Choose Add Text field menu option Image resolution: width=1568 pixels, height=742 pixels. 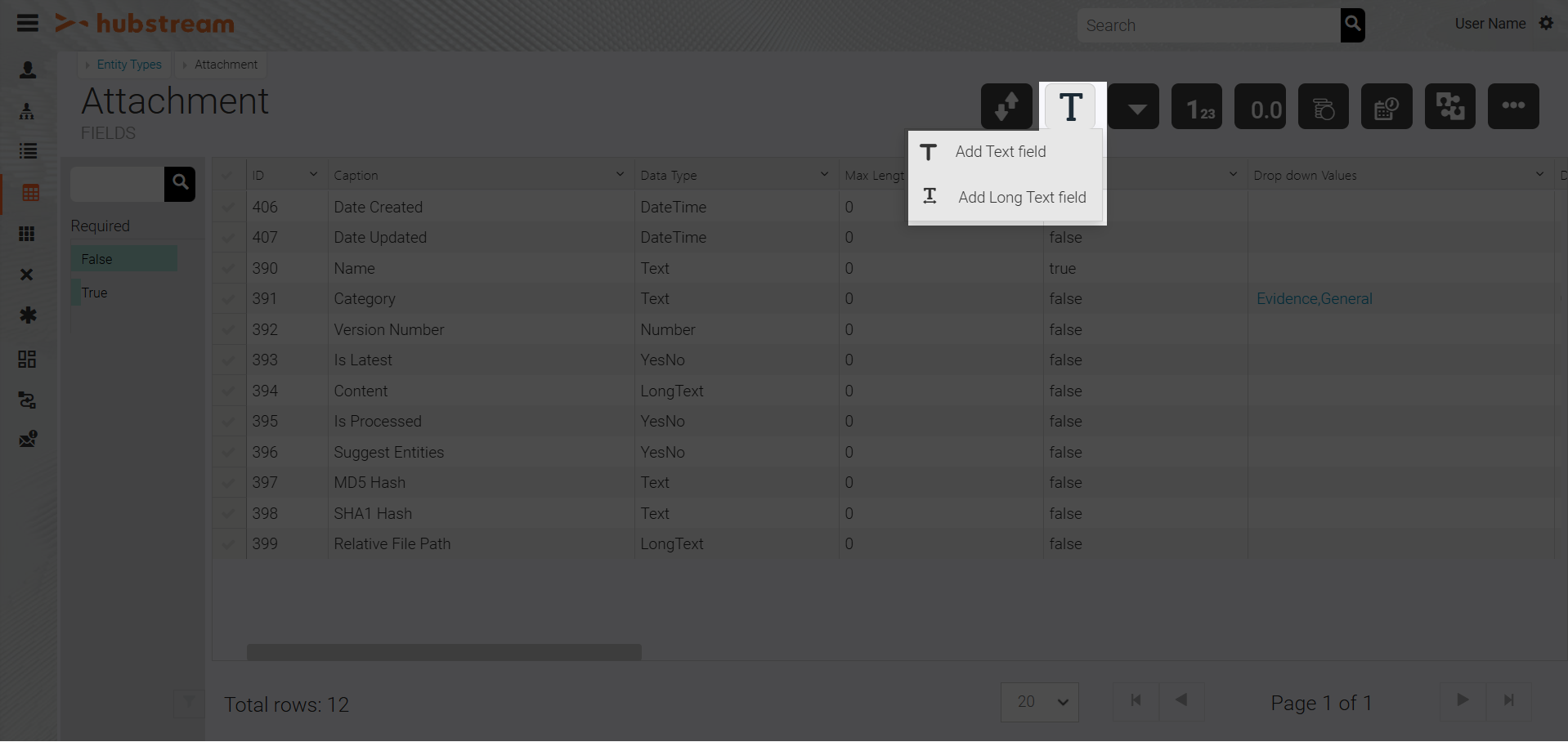point(1001,152)
